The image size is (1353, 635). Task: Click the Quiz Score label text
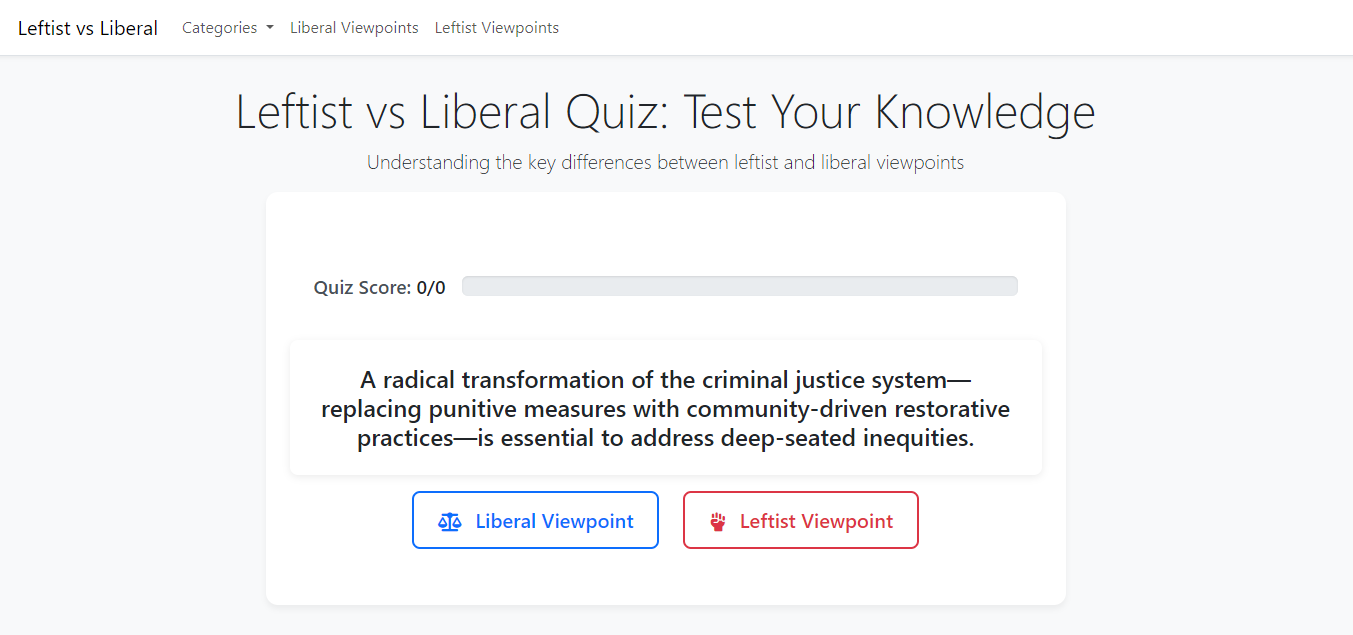[x=362, y=288]
